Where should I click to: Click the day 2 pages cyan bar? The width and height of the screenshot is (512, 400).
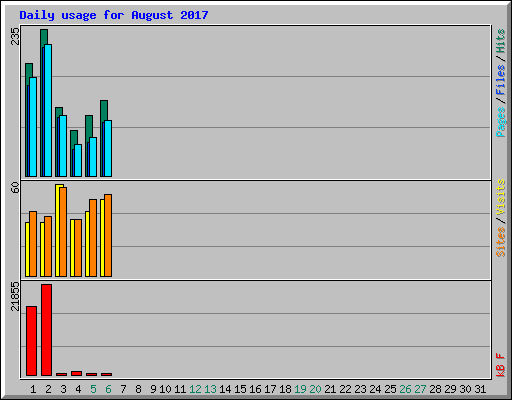48,110
